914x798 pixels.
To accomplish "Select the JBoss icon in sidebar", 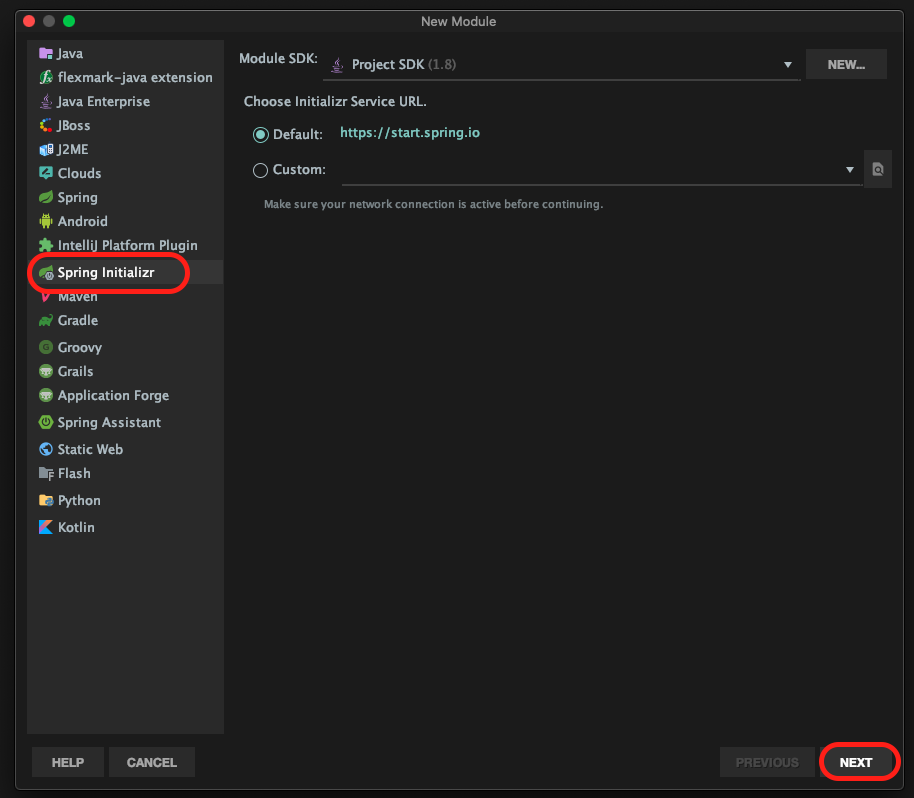I will [45, 125].
